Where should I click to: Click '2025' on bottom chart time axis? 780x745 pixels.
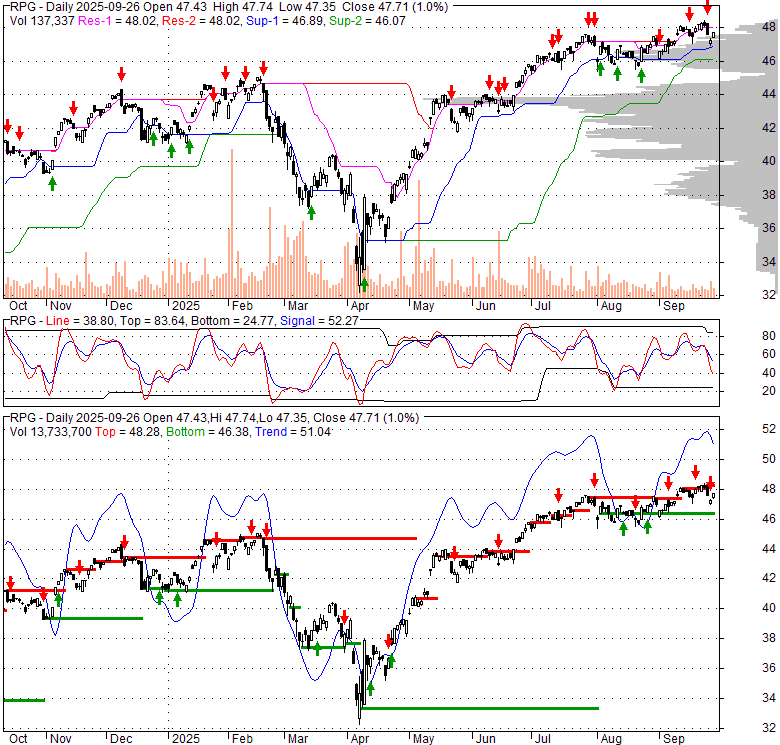click(186, 739)
